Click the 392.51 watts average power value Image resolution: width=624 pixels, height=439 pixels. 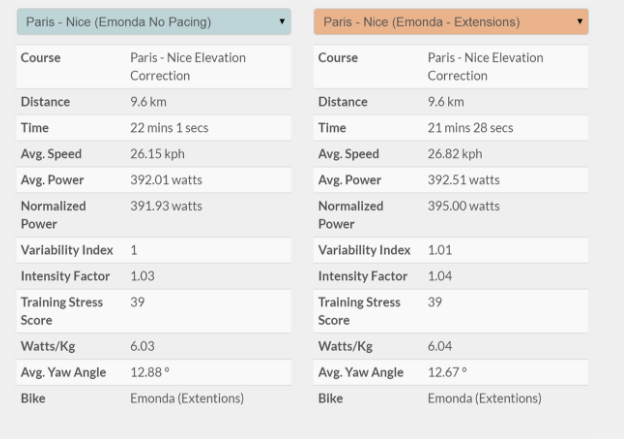463,180
